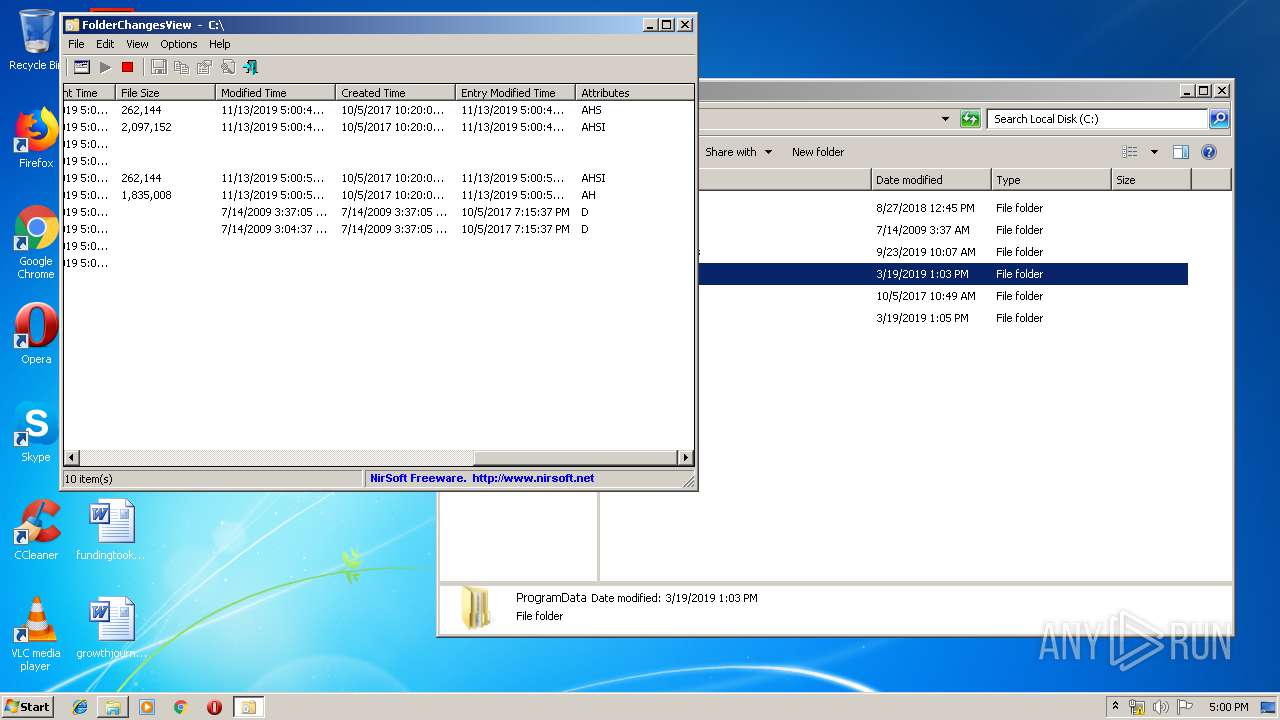
Task: Select the folder modified 9/23/2019 10:07 AM
Action: (x=944, y=252)
